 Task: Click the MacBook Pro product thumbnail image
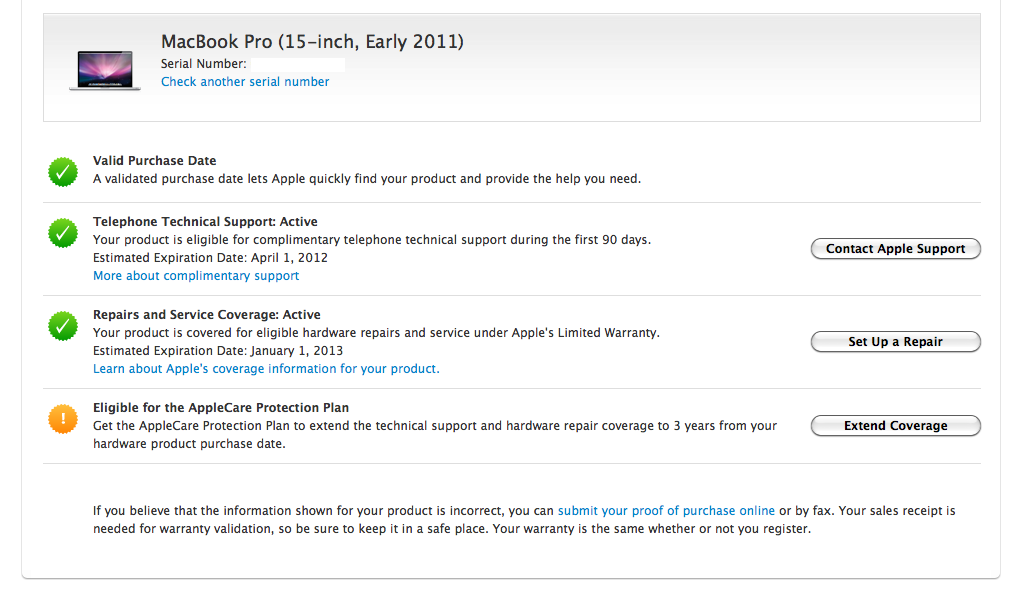coord(105,70)
